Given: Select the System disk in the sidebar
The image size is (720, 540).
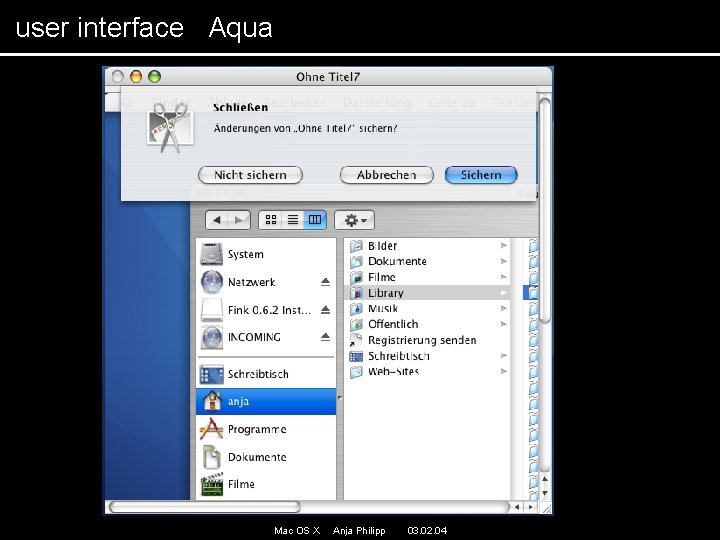Looking at the screenshot, I should click(266, 254).
